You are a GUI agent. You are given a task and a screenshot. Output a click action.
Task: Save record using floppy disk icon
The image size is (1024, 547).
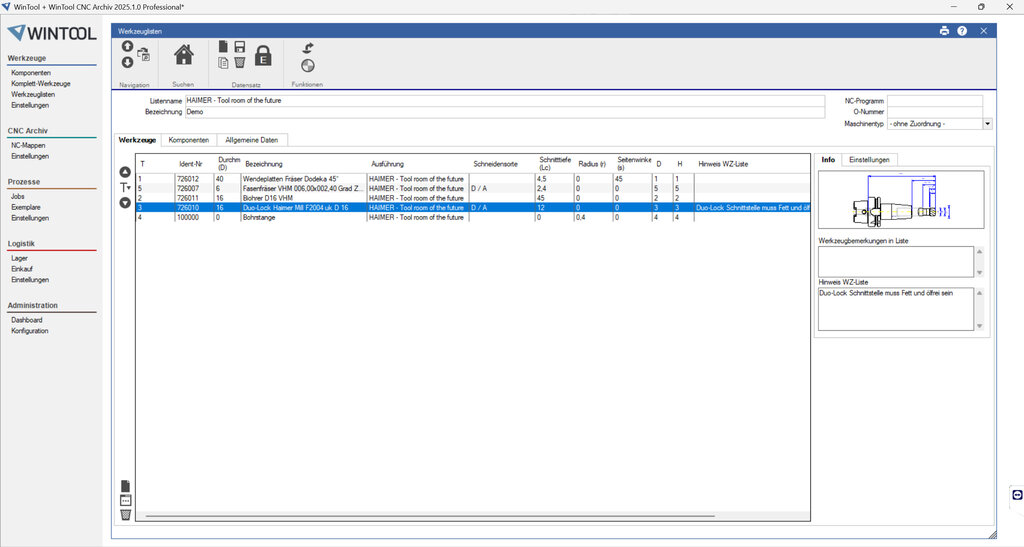(x=240, y=46)
